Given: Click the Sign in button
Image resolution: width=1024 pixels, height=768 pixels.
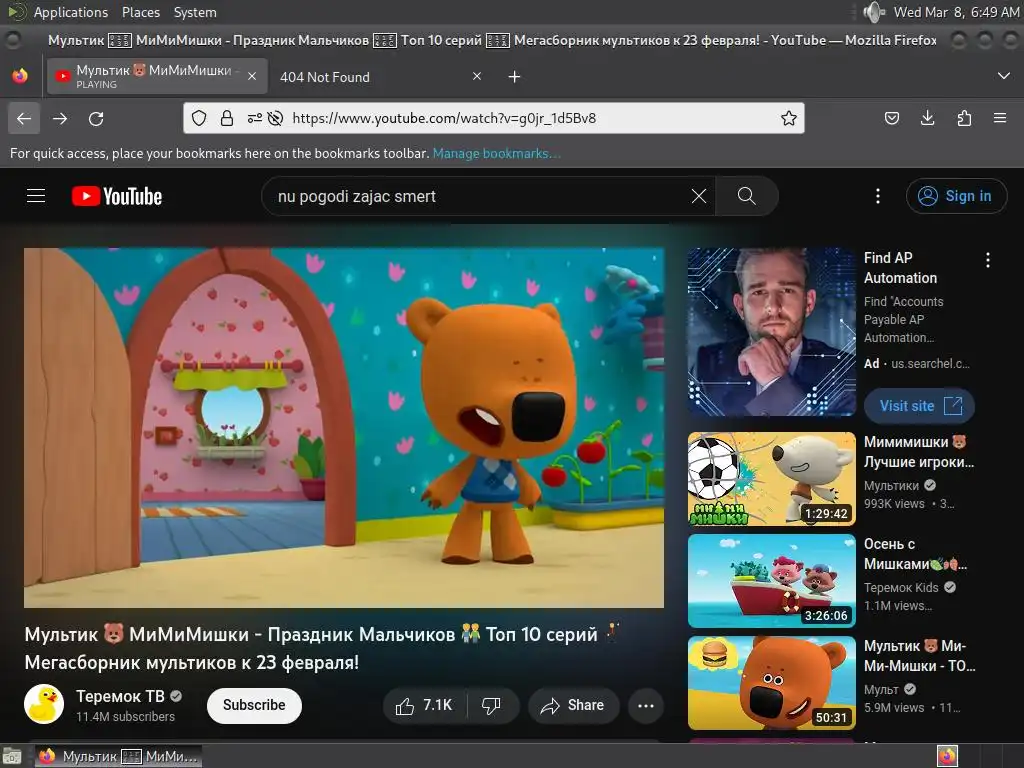Looking at the screenshot, I should click(957, 196).
